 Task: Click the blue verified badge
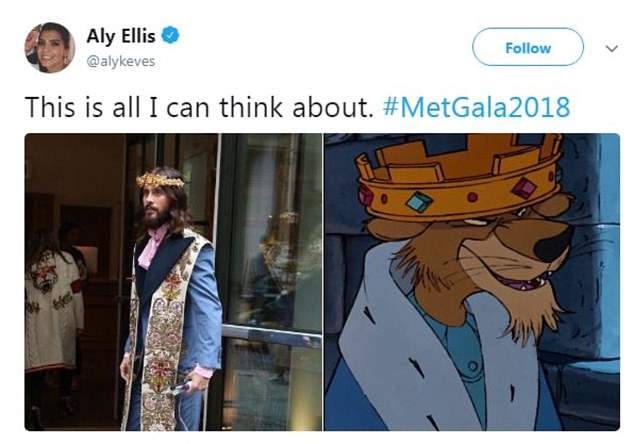click(x=172, y=37)
